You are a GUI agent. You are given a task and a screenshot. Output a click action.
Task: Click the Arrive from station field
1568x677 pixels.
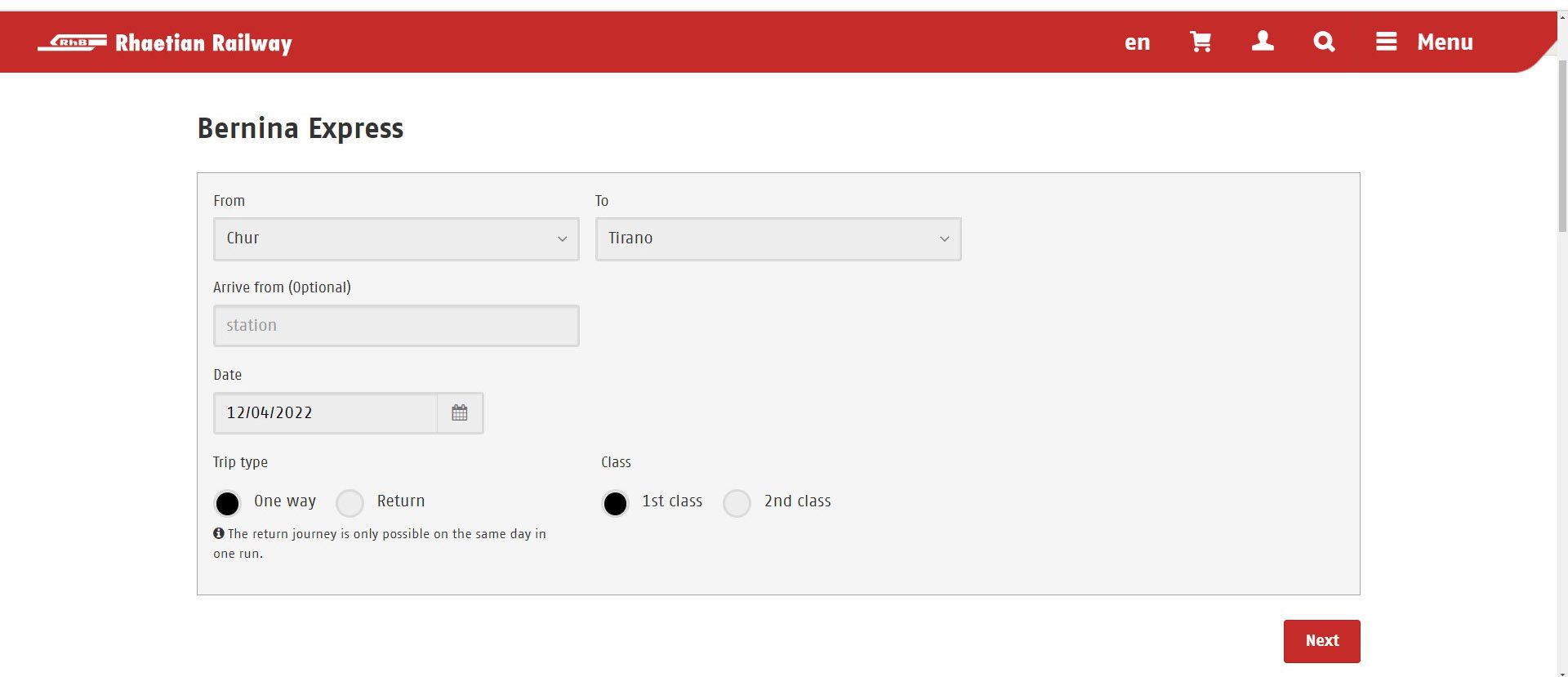(396, 326)
